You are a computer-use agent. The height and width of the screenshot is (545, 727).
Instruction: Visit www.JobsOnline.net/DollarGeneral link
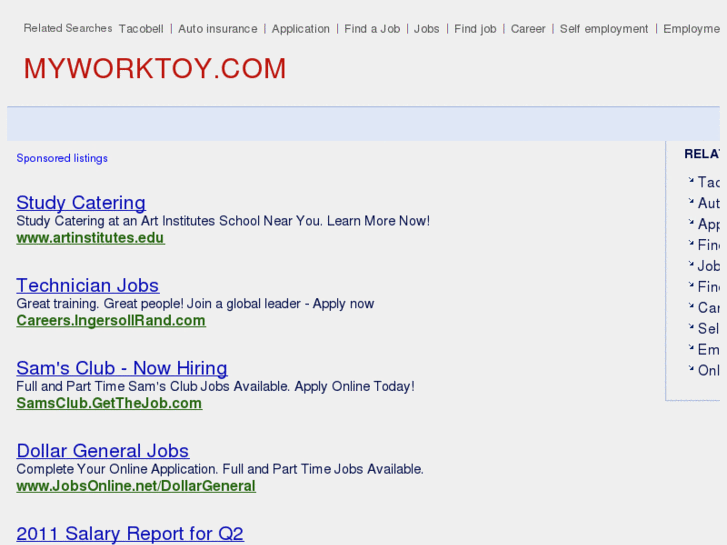click(x=136, y=486)
